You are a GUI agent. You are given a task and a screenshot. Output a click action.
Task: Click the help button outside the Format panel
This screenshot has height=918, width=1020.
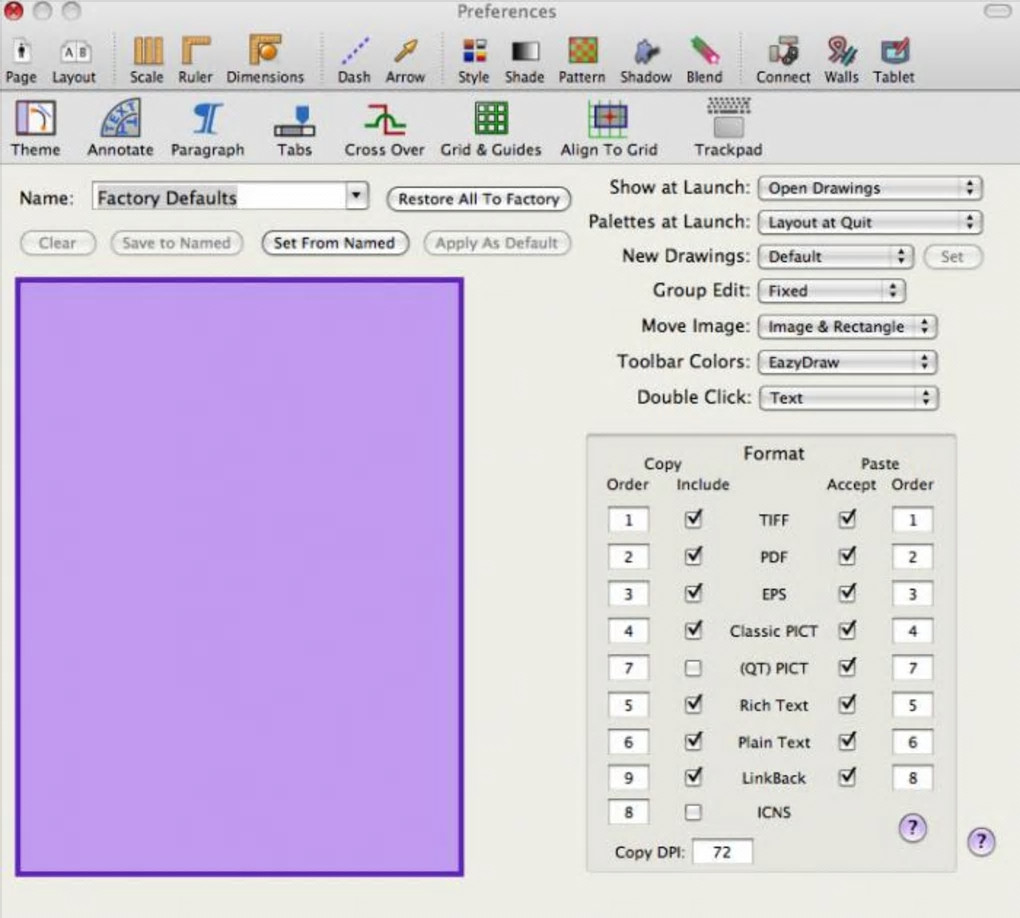pyautogui.click(x=981, y=841)
